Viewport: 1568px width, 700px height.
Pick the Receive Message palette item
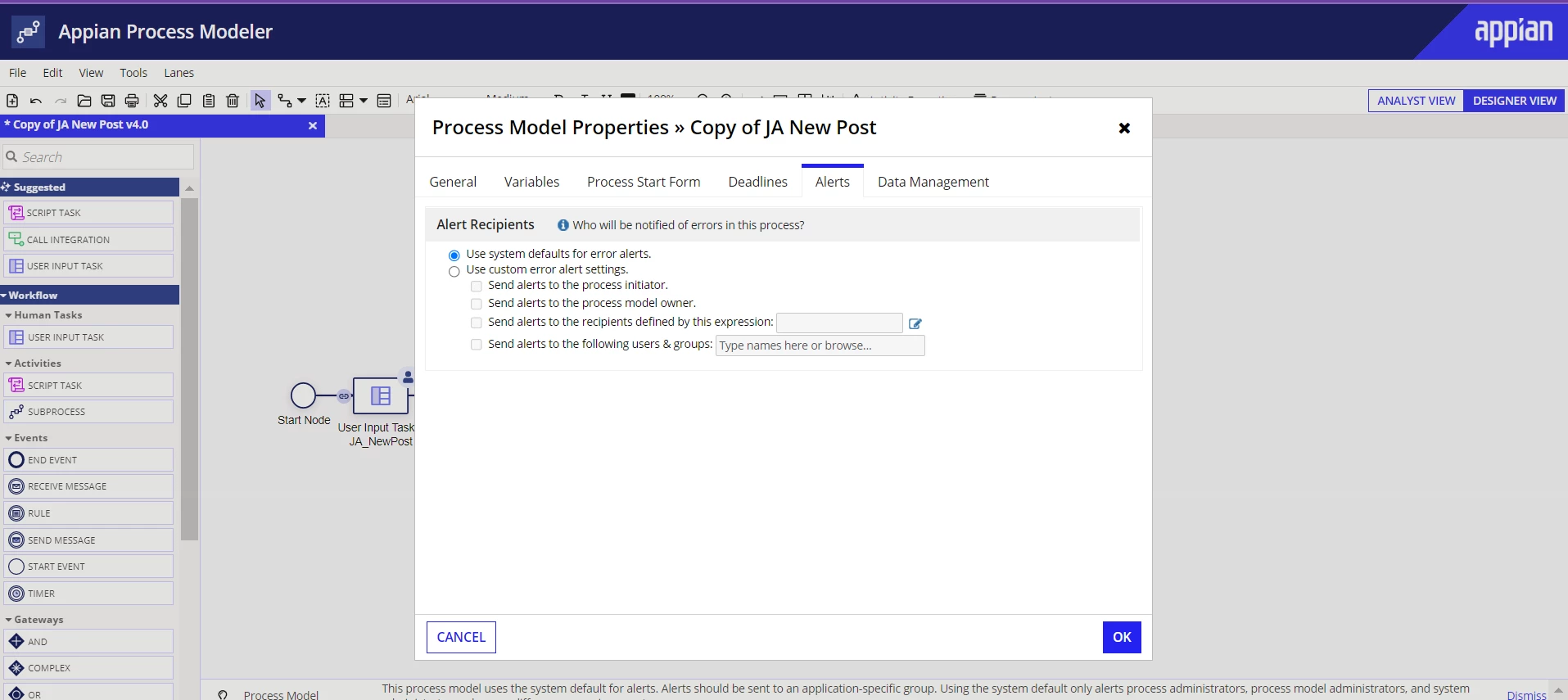[88, 486]
